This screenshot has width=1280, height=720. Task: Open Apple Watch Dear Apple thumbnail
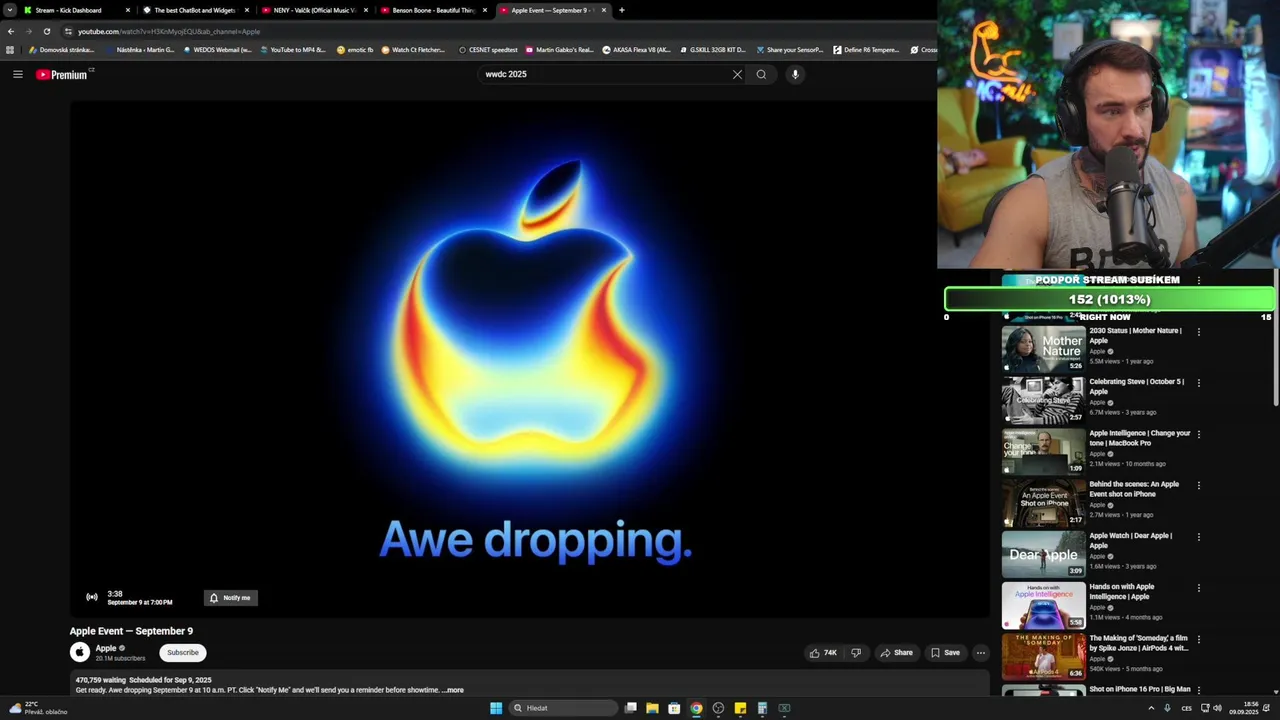pyautogui.click(x=1043, y=553)
